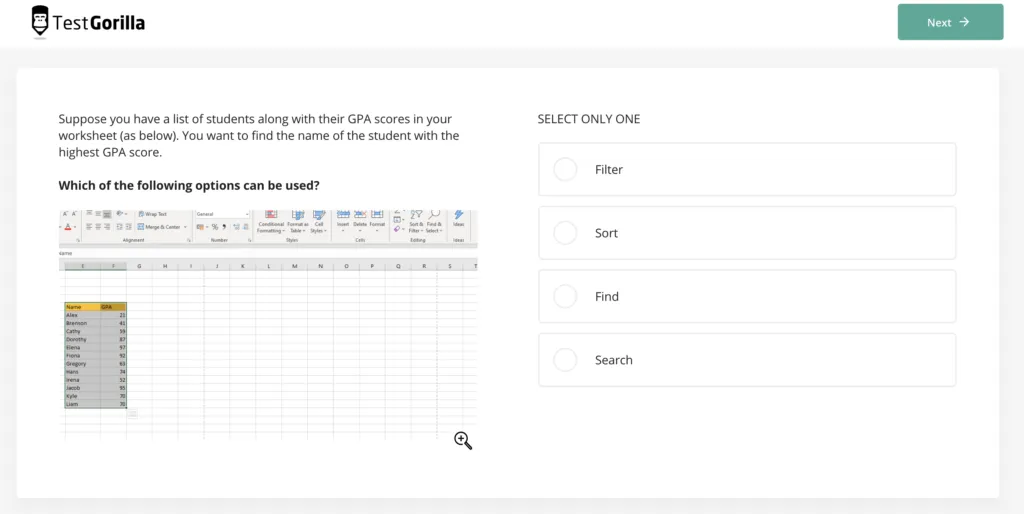Click the clear eraser icon in the Editing group
This screenshot has width=1024, height=514.
398,229
